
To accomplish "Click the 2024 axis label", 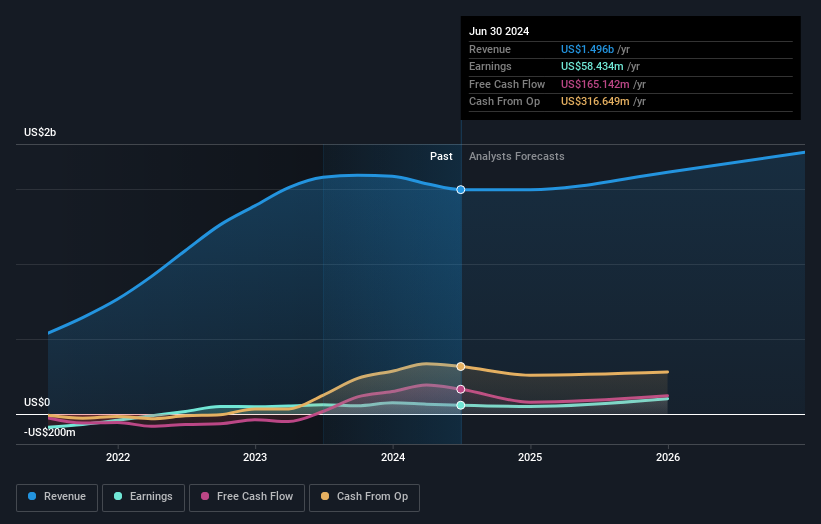I will pos(393,457).
